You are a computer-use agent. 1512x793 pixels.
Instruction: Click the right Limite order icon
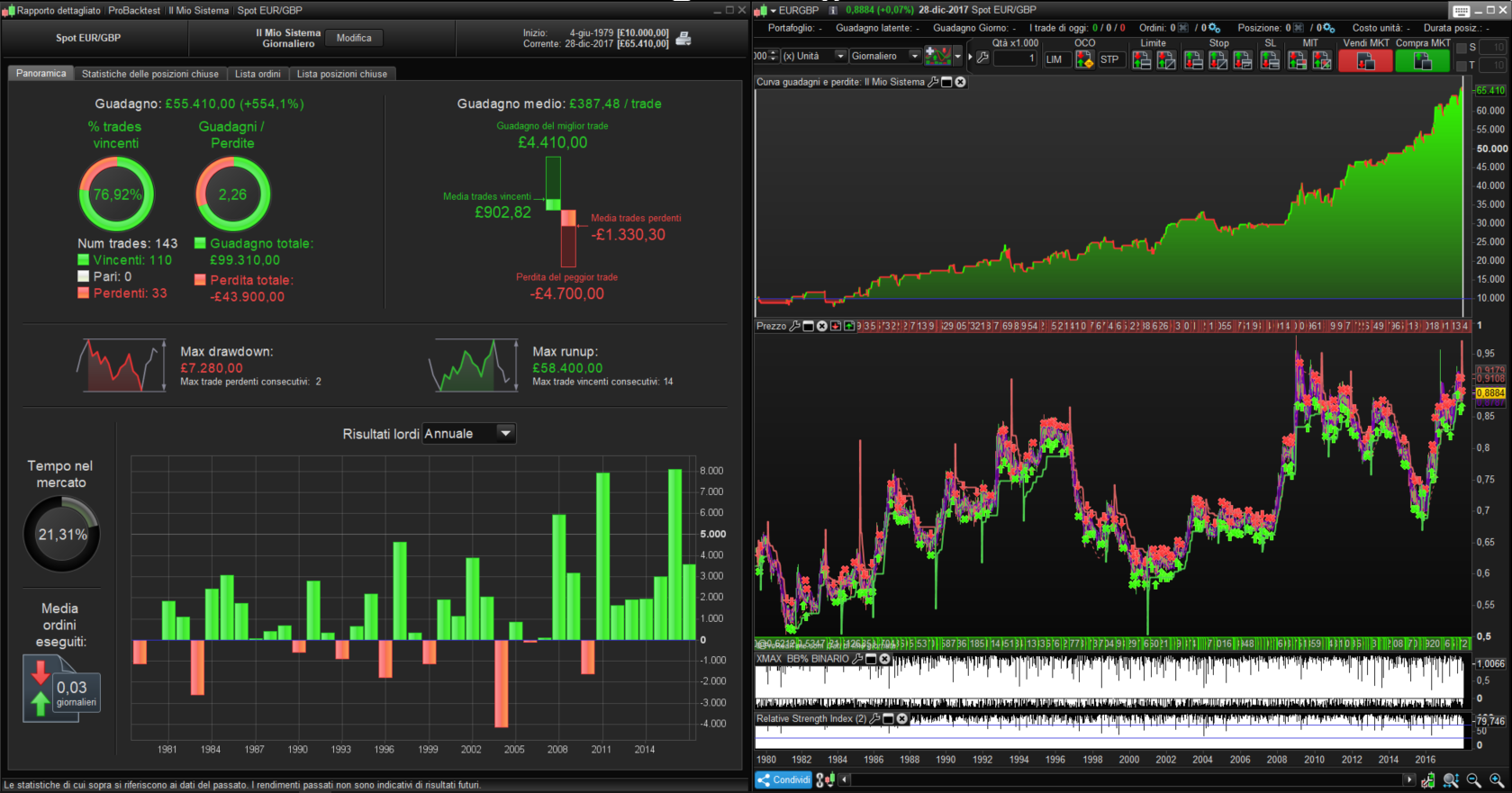pyautogui.click(x=1166, y=59)
